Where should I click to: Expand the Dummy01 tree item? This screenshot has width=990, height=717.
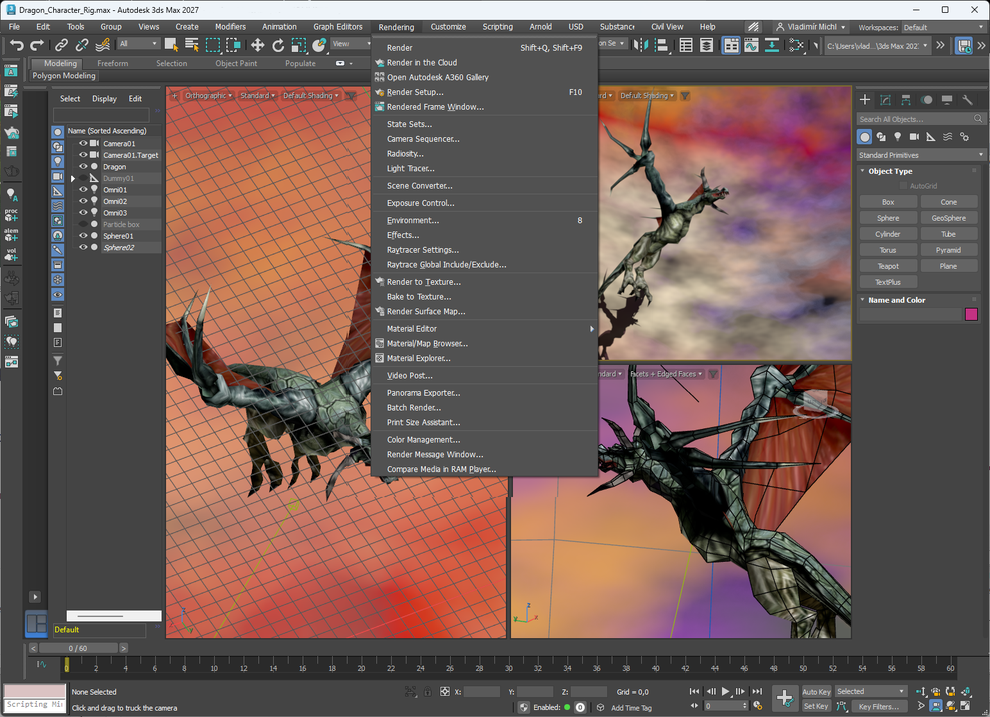[73, 179]
